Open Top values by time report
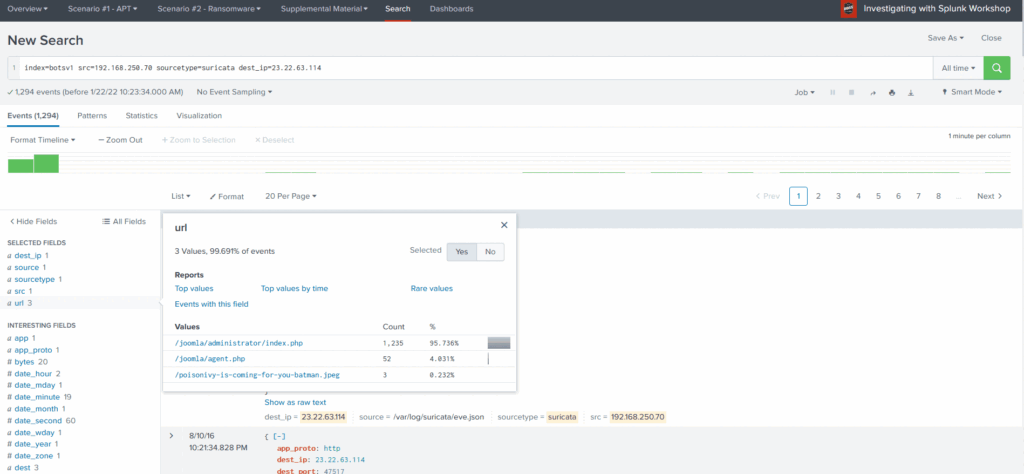Image resolution: width=1024 pixels, height=474 pixels. (x=295, y=289)
